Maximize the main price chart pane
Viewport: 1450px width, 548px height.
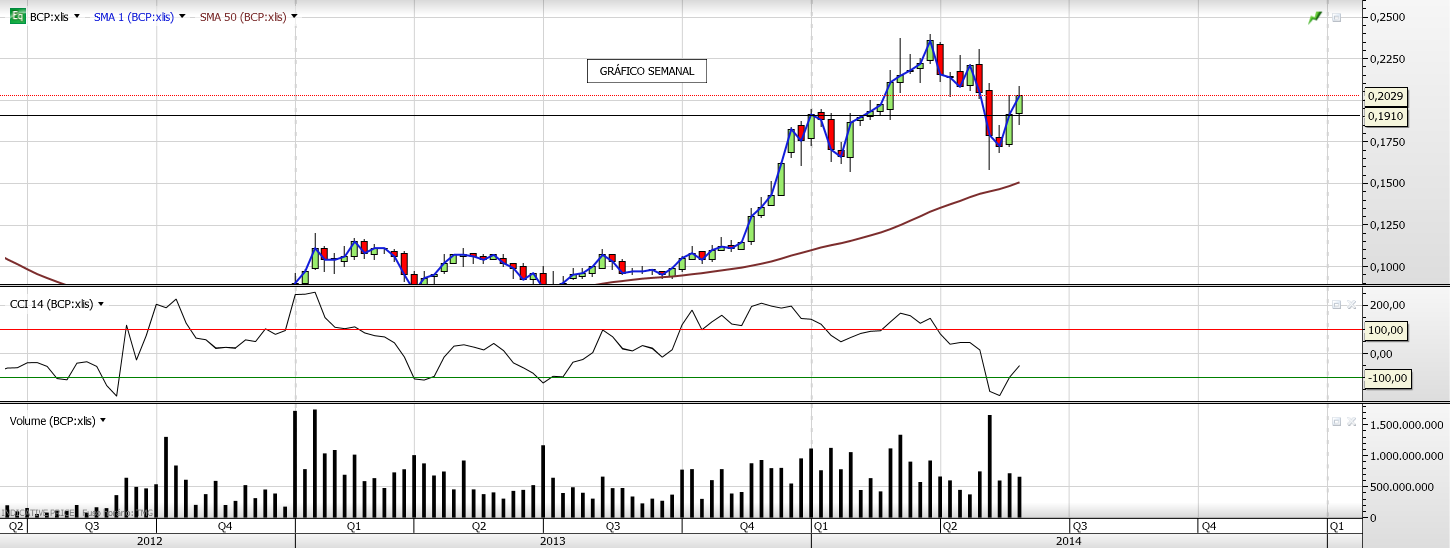(x=1336, y=17)
